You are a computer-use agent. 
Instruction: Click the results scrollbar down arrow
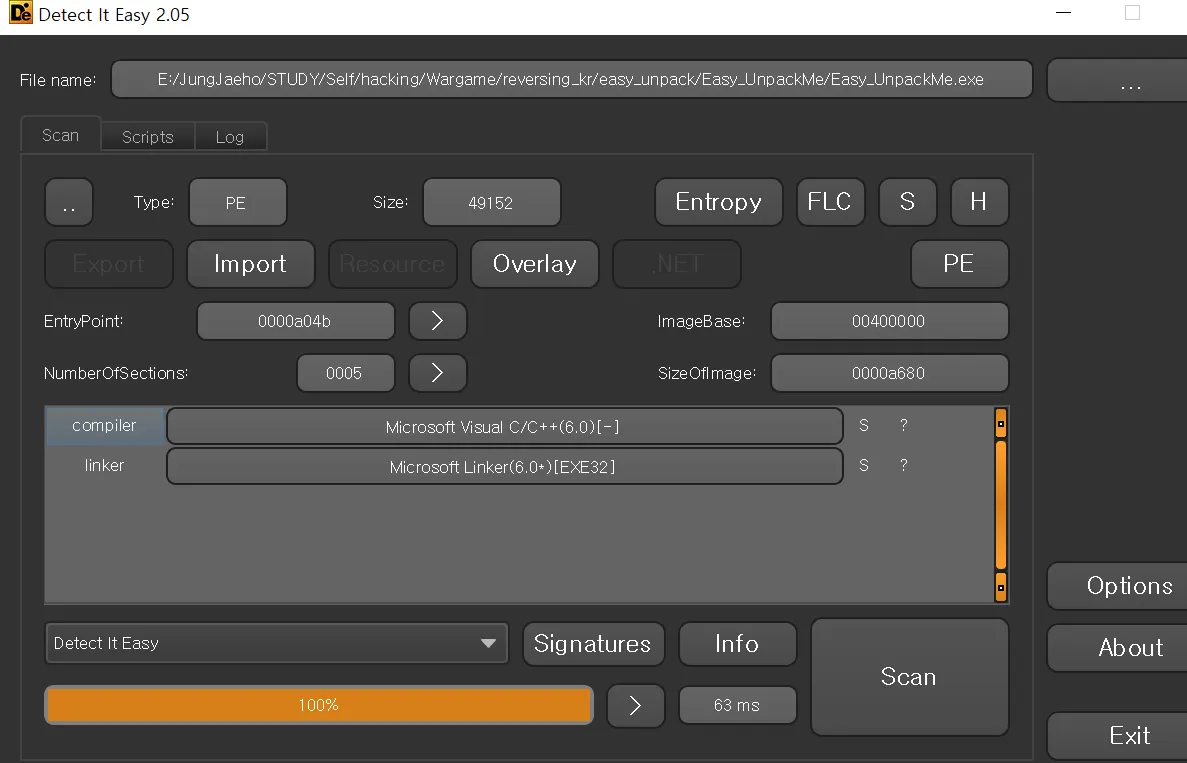tap(1001, 587)
